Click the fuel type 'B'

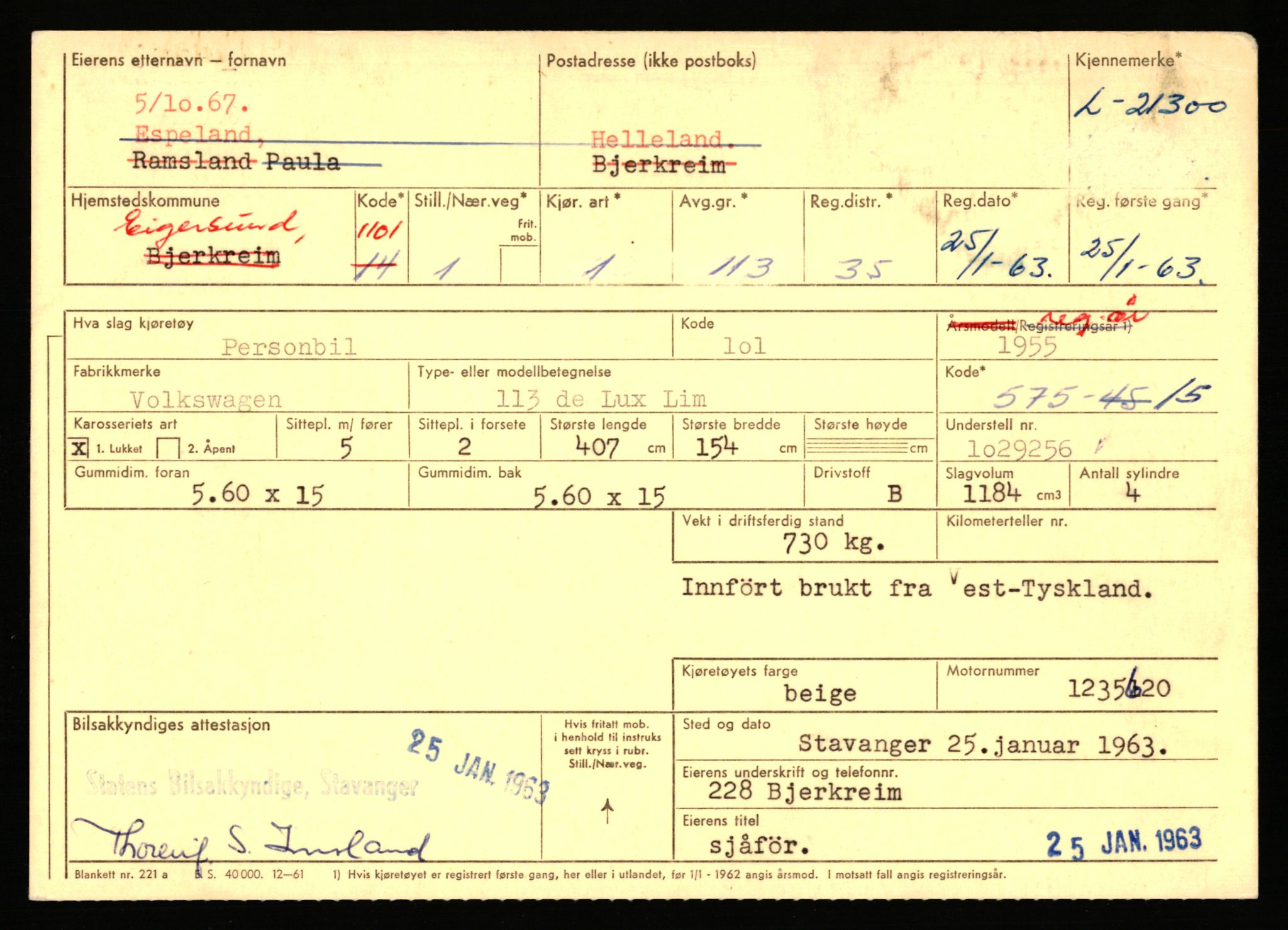point(894,494)
